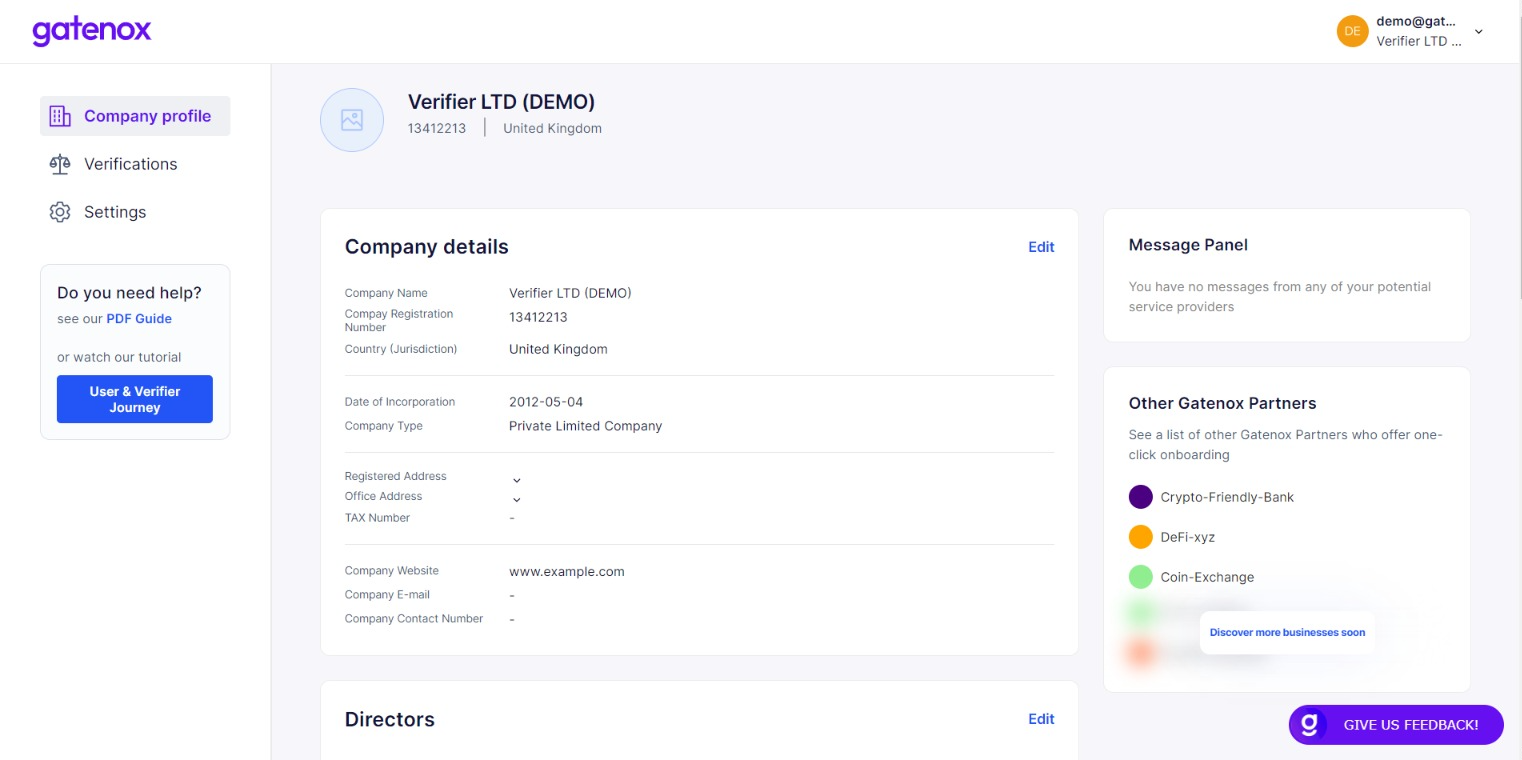
Task: Click the orange DE user avatar
Action: coord(1352,31)
